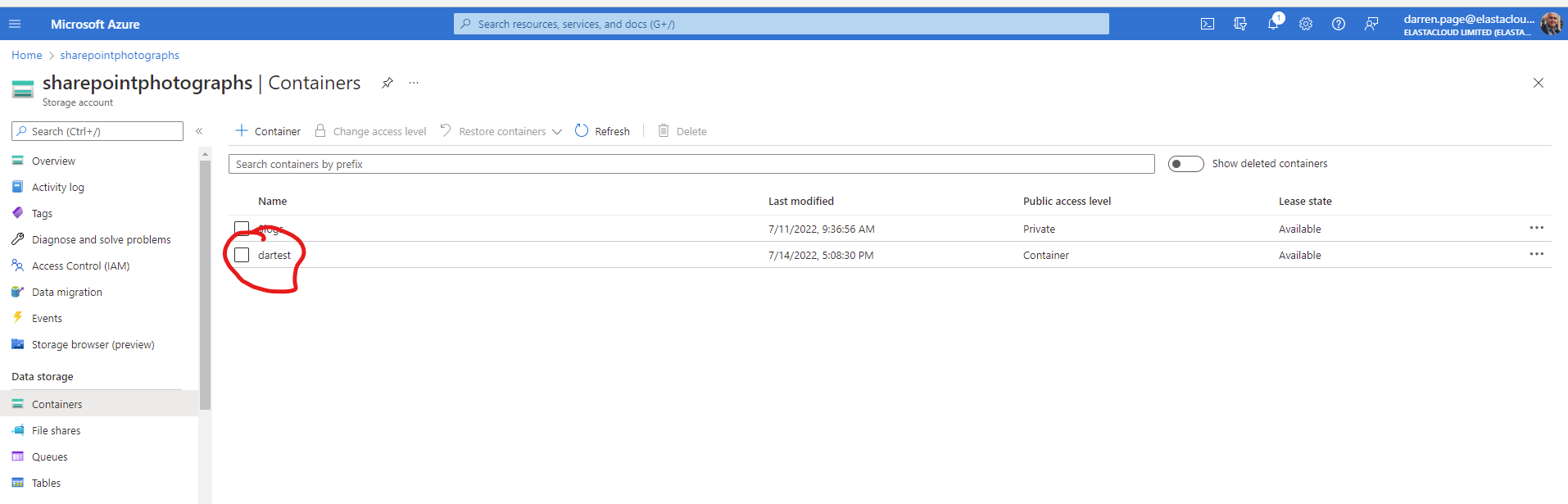Screen dimensions: 1568x504
Task: Open the dartest container
Action: pyautogui.click(x=274, y=256)
